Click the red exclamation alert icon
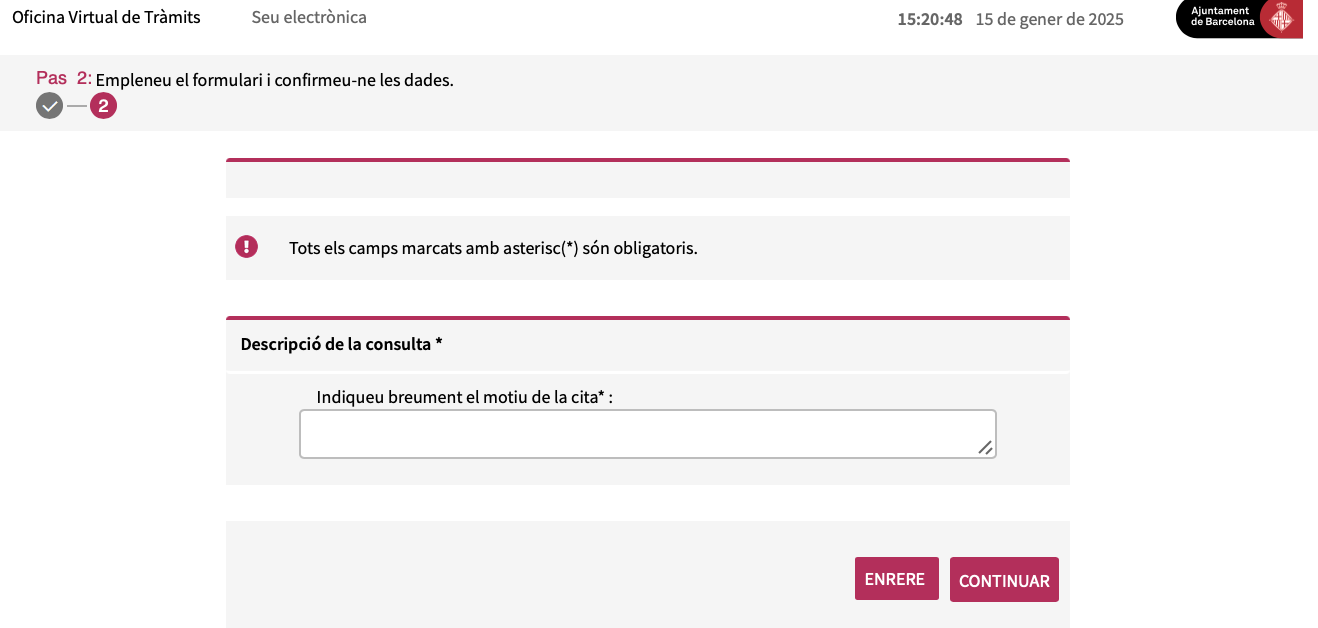The width and height of the screenshot is (1318, 628). click(x=246, y=247)
